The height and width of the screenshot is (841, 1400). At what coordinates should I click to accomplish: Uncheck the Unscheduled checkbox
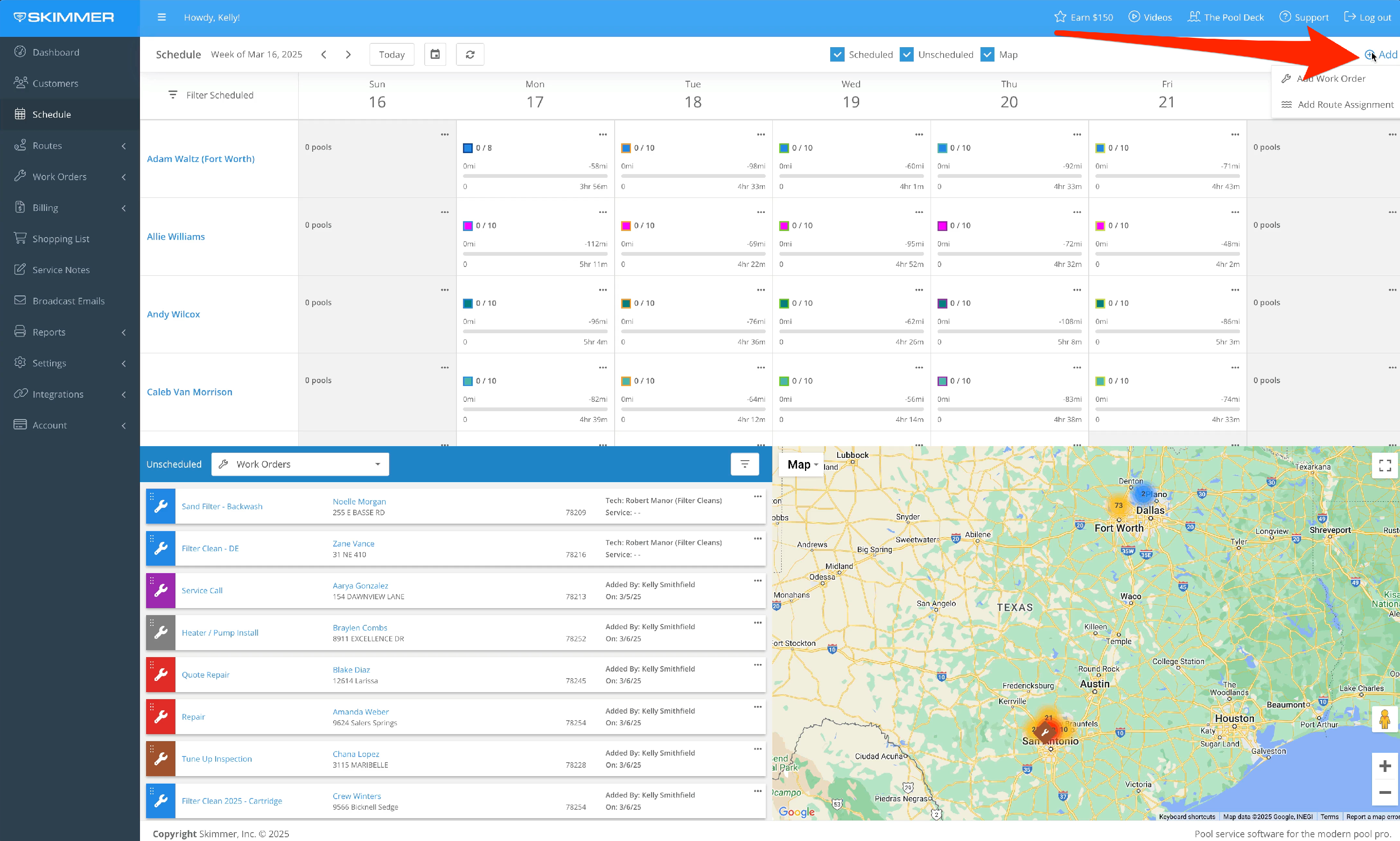pyautogui.click(x=907, y=55)
